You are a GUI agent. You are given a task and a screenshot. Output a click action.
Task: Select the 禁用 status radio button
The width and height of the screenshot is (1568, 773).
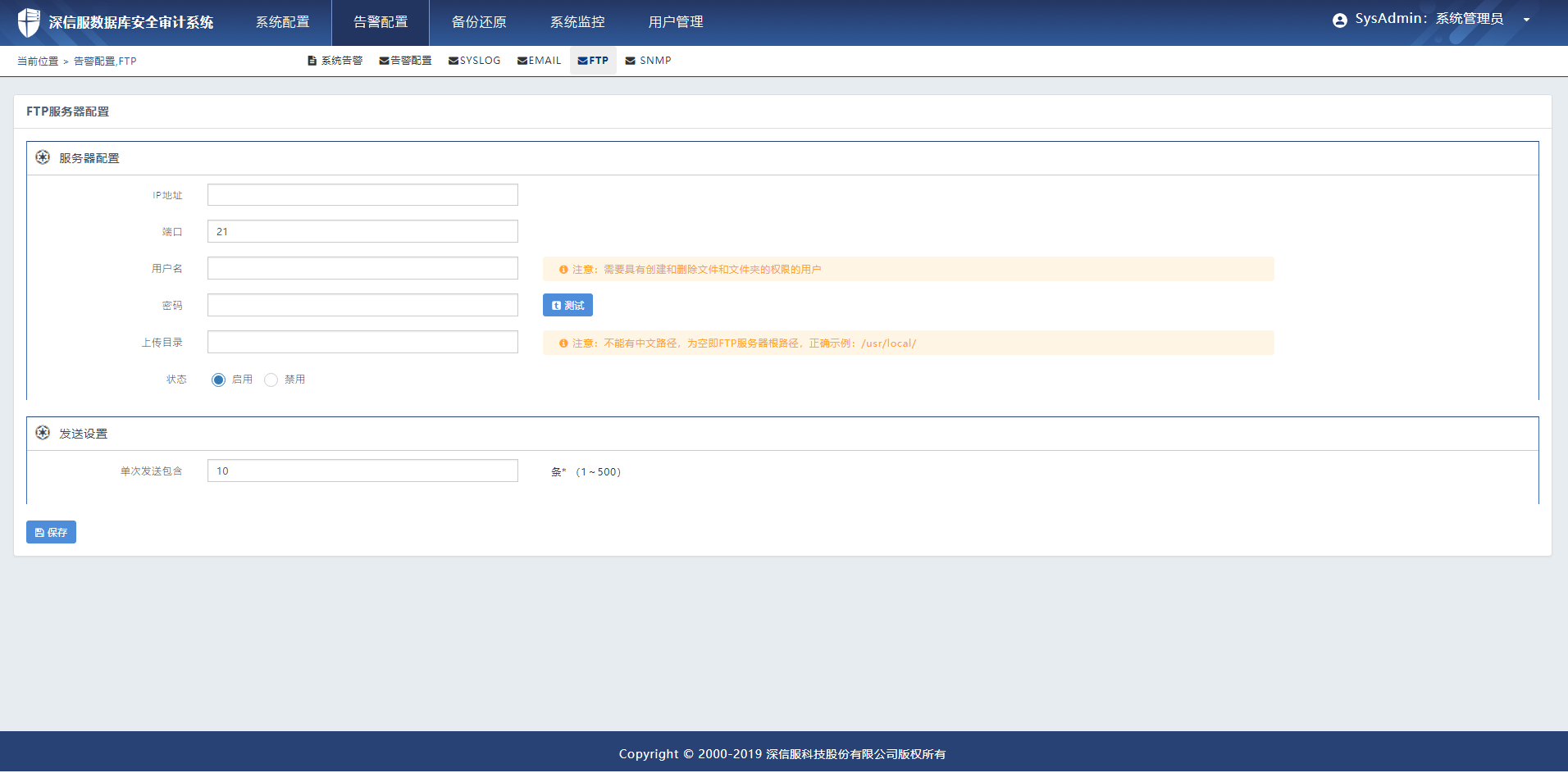tap(271, 380)
